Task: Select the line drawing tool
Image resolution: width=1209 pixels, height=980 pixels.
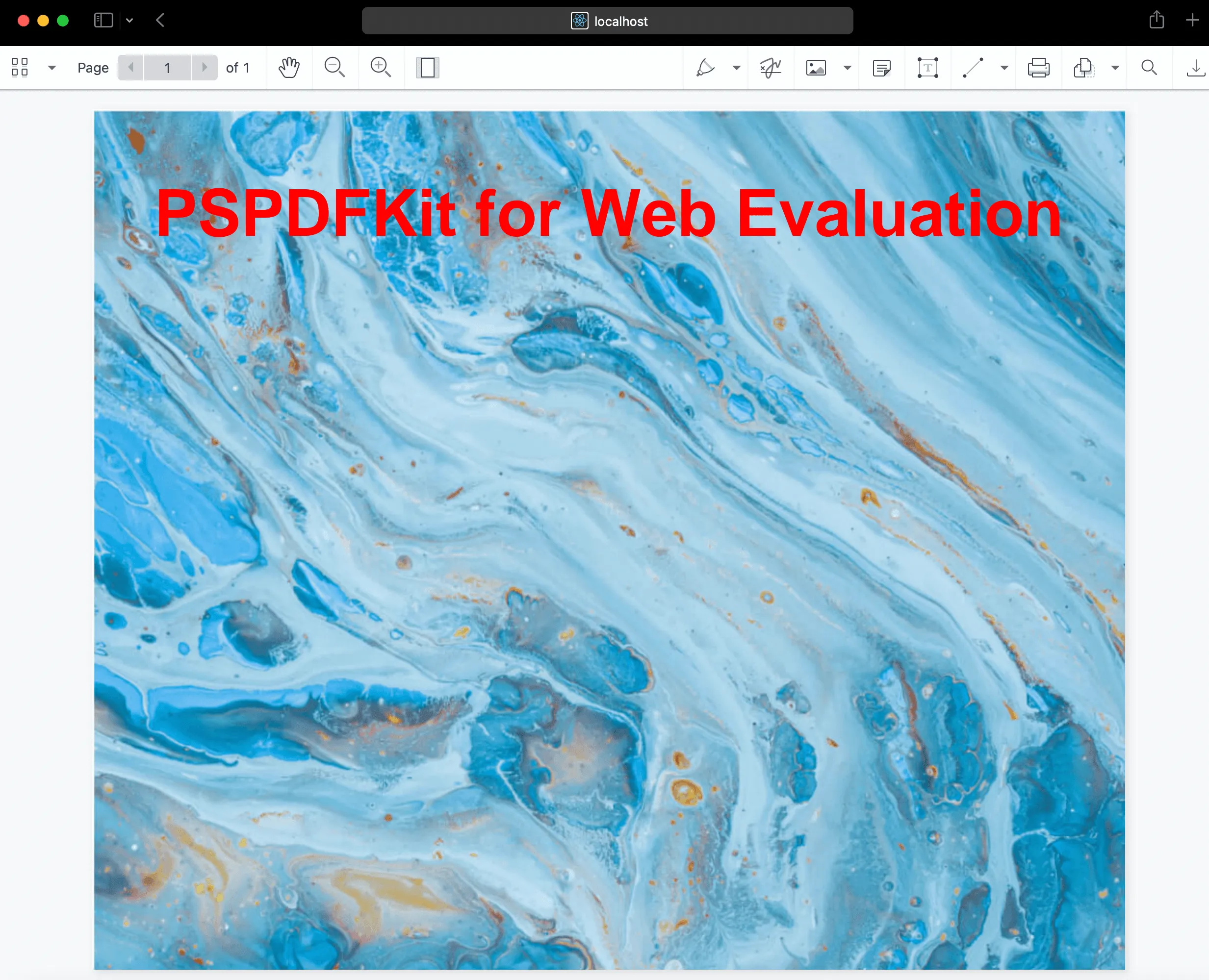Action: (973, 68)
